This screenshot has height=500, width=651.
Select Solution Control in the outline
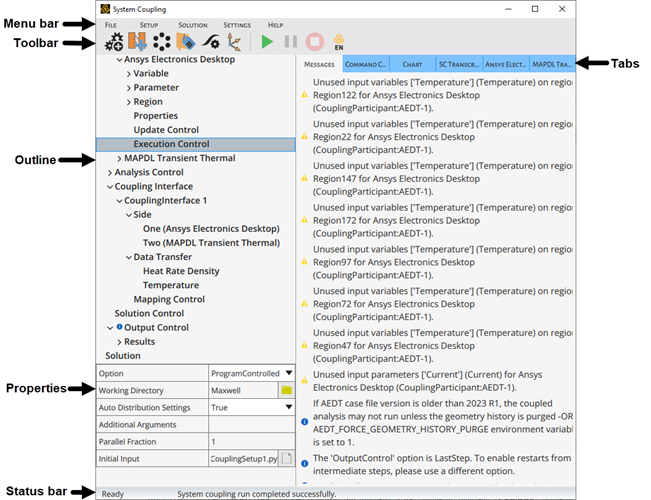click(149, 314)
